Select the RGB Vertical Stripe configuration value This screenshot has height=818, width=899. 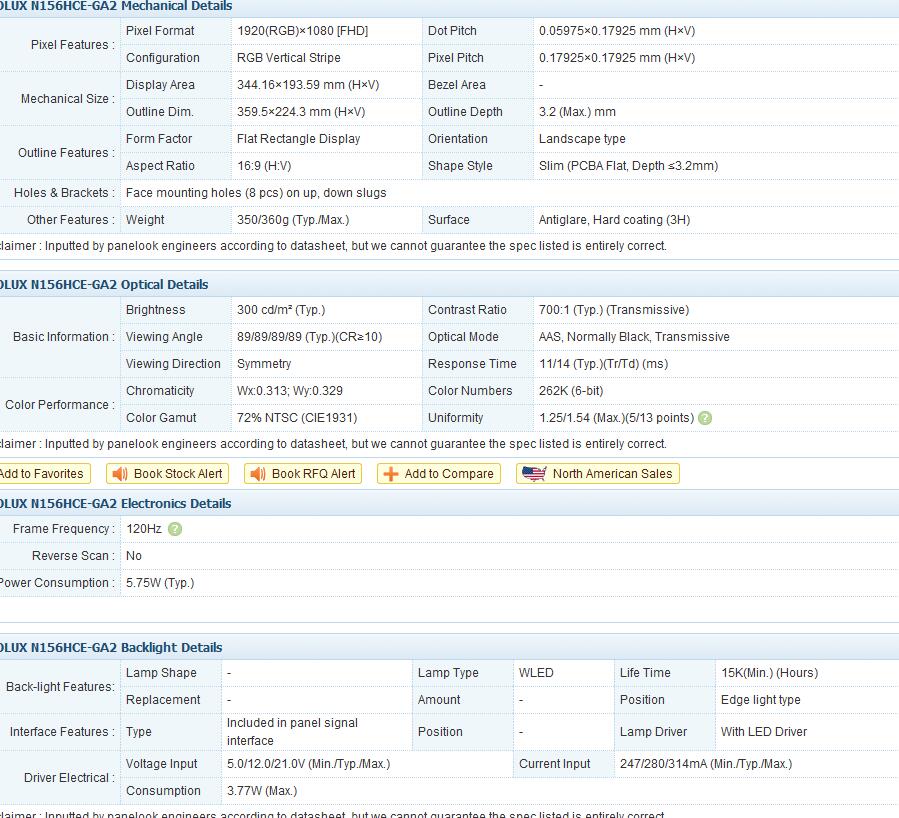pyautogui.click(x=289, y=58)
